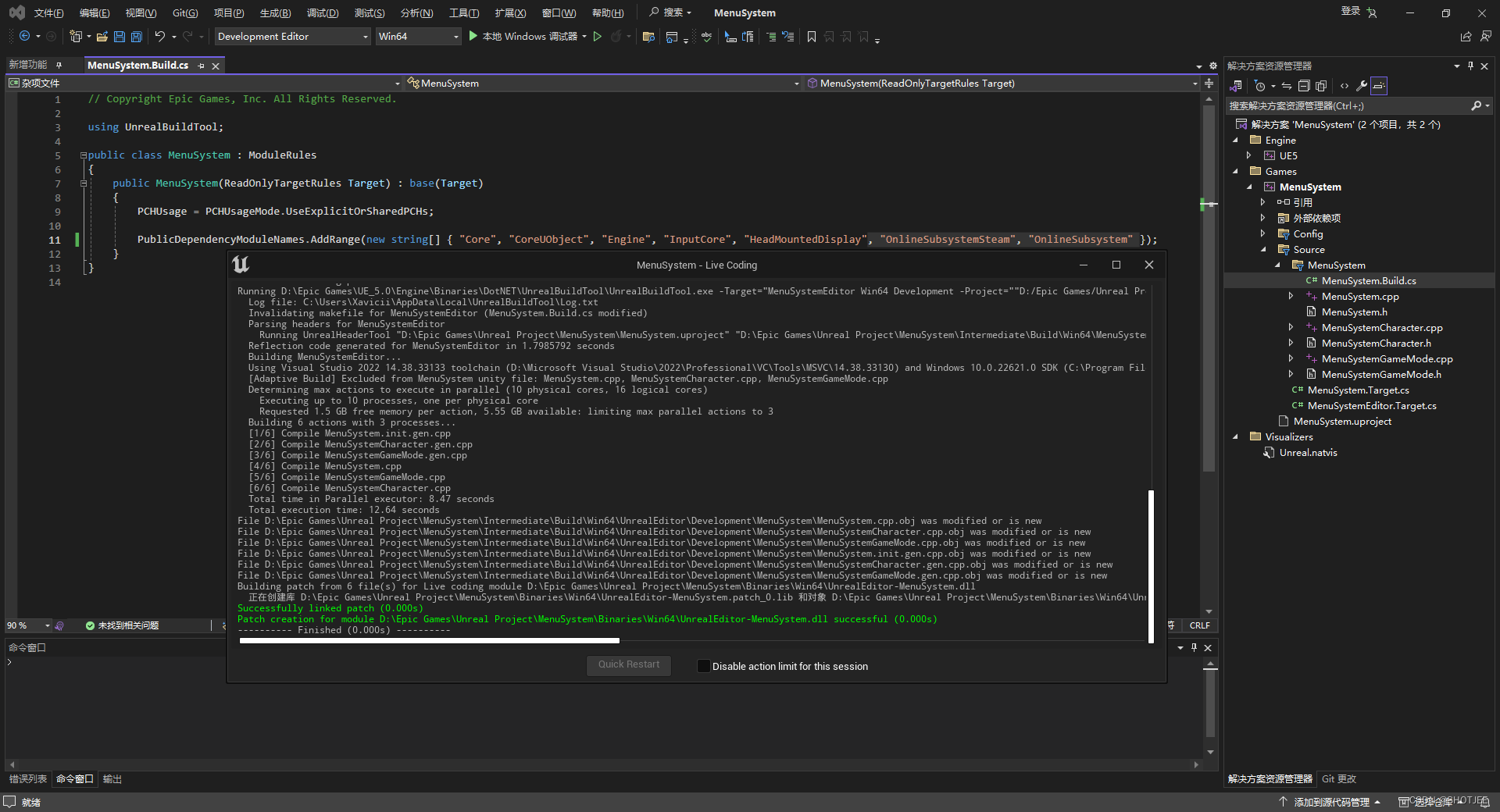Click the send feedback icon at top right
1500x812 pixels.
tap(1486, 37)
